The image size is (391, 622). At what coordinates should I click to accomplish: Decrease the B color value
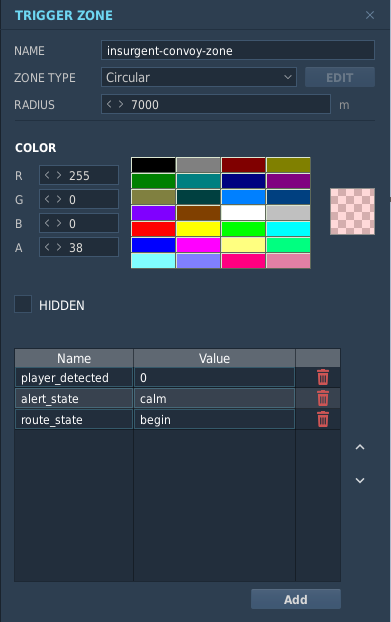click(x=47, y=223)
